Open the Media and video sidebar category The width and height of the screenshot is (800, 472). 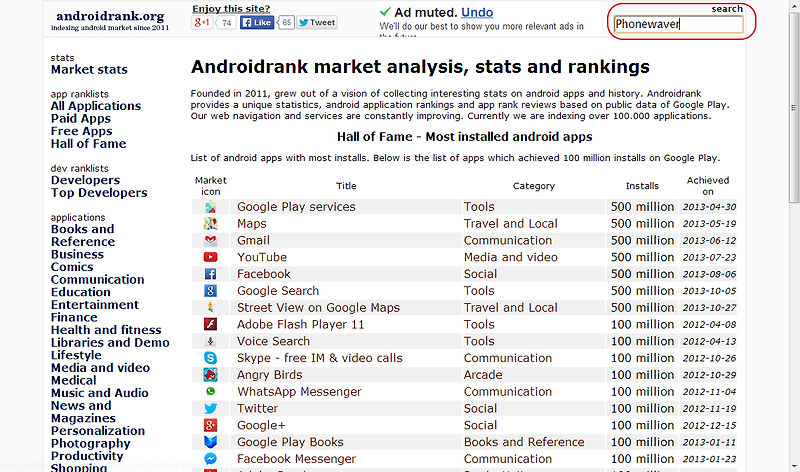tap(101, 368)
